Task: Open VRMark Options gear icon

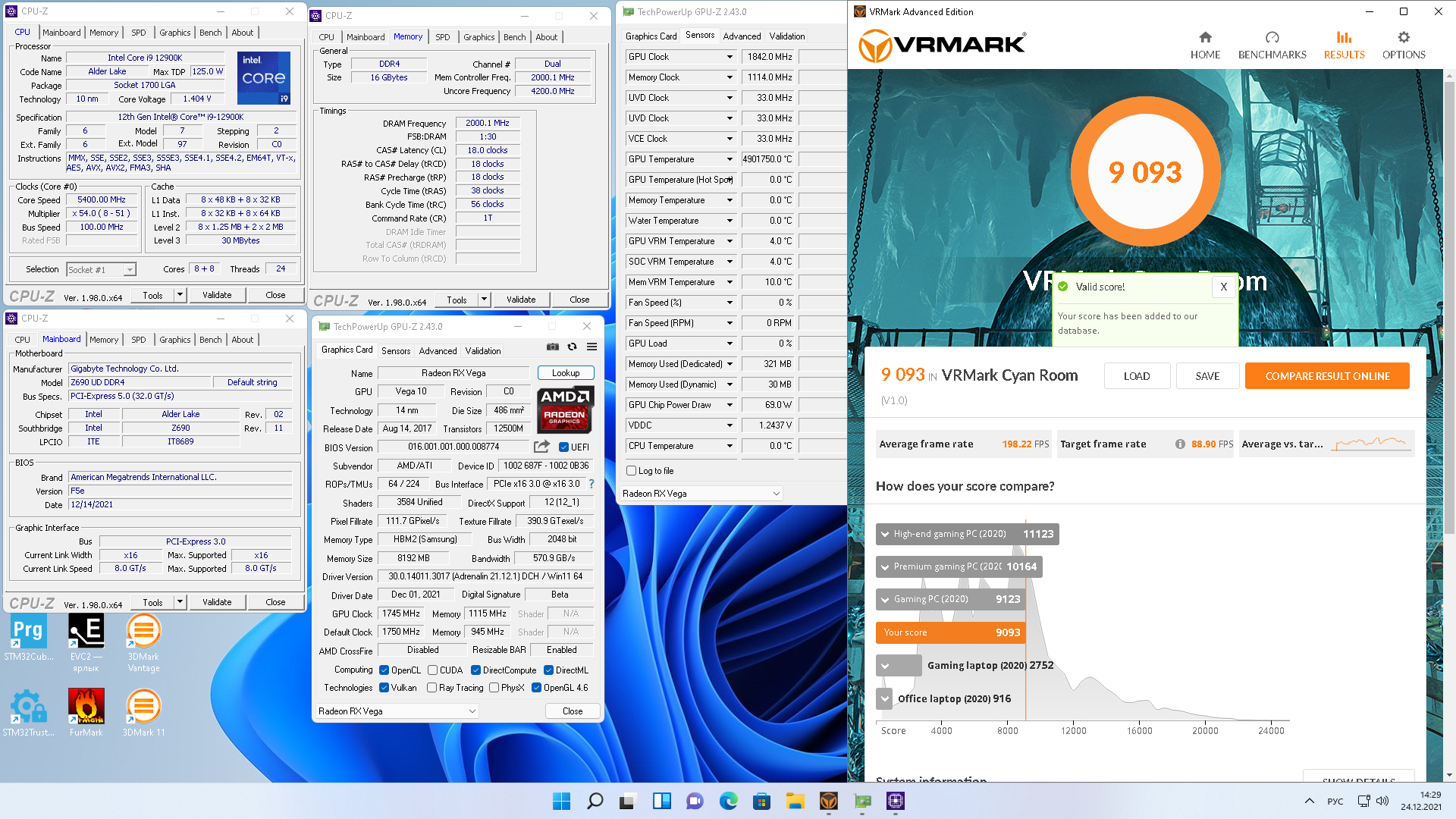Action: (1404, 38)
